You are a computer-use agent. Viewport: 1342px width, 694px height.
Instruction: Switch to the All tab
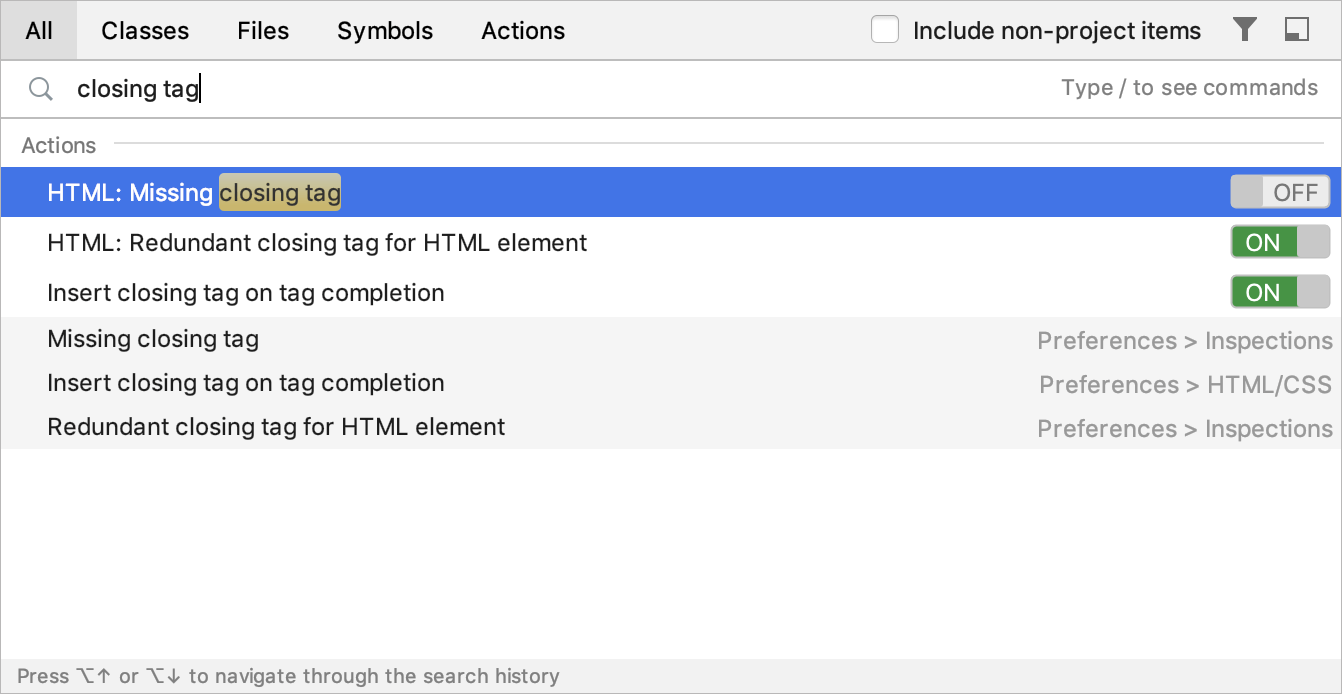point(39,31)
